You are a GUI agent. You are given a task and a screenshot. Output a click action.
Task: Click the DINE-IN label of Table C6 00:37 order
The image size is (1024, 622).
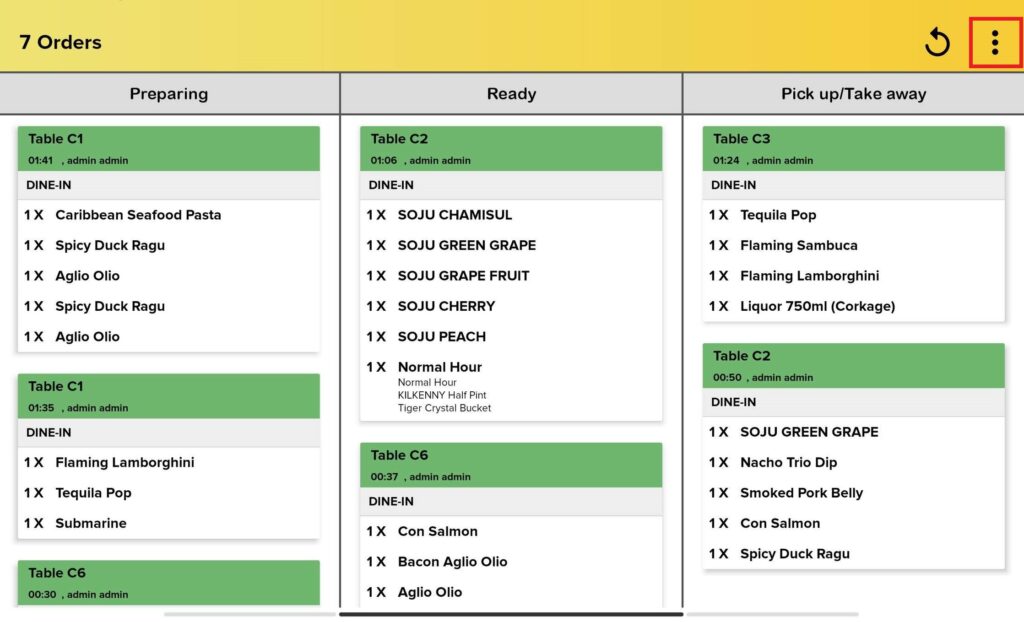coord(391,501)
